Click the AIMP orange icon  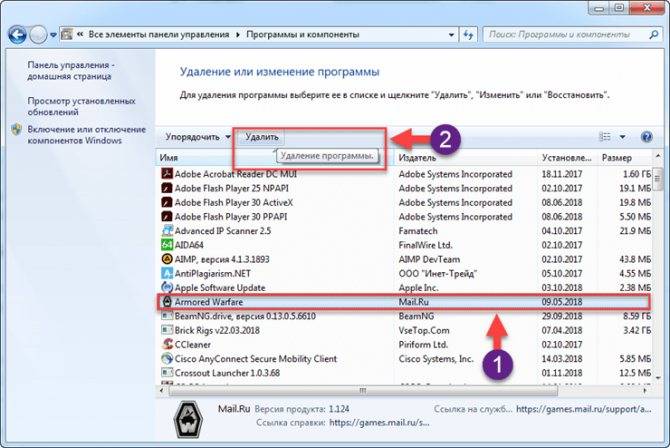[x=167, y=259]
